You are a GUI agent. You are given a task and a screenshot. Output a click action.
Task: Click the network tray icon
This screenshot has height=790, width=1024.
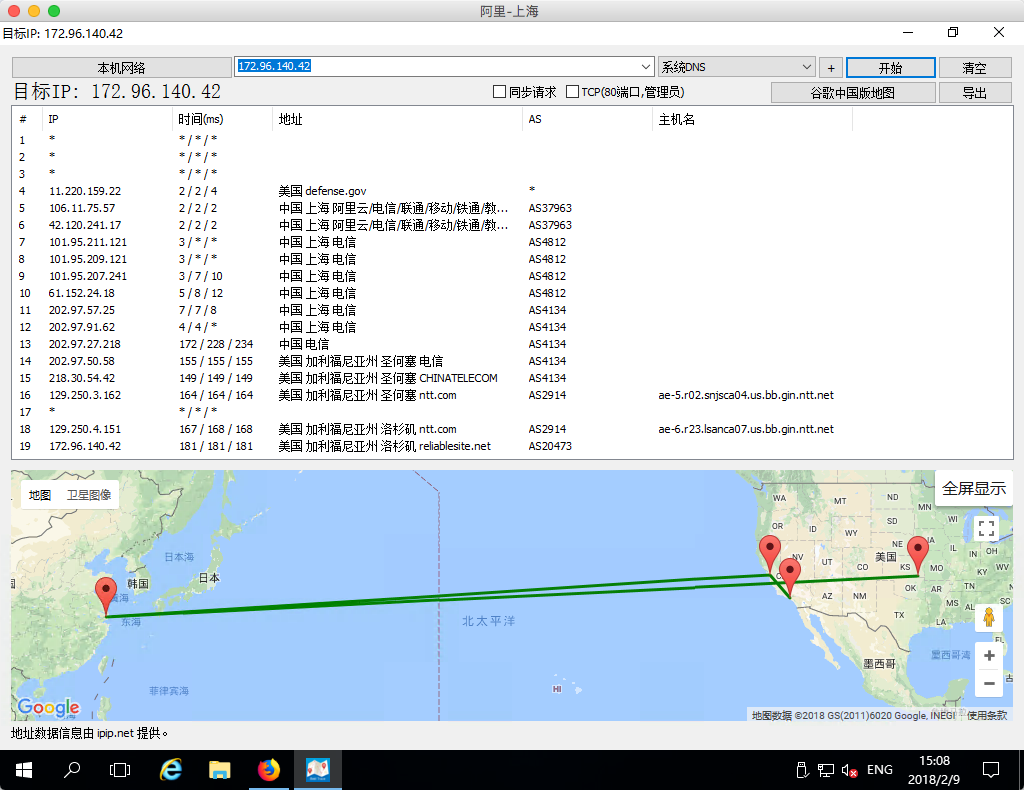click(825, 770)
